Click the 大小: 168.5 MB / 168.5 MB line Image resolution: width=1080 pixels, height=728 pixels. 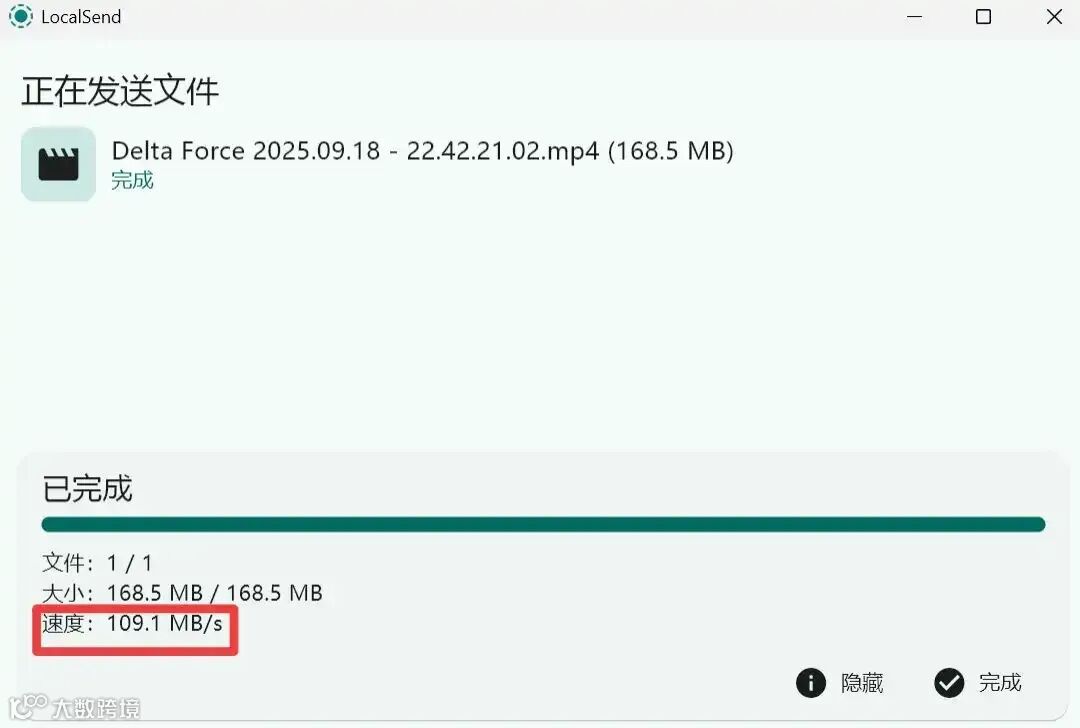pos(183,593)
